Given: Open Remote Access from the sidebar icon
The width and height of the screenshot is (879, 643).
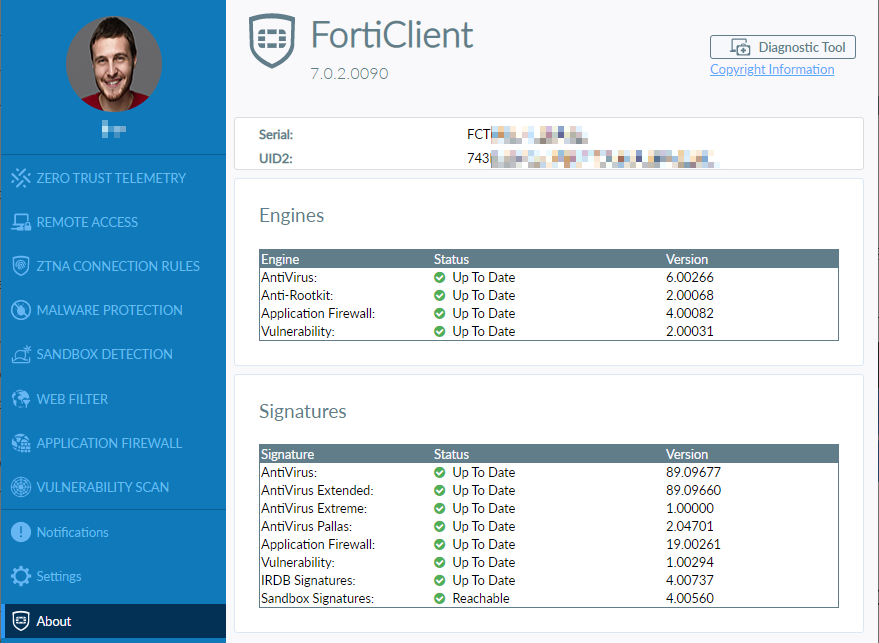Looking at the screenshot, I should coord(23,222).
